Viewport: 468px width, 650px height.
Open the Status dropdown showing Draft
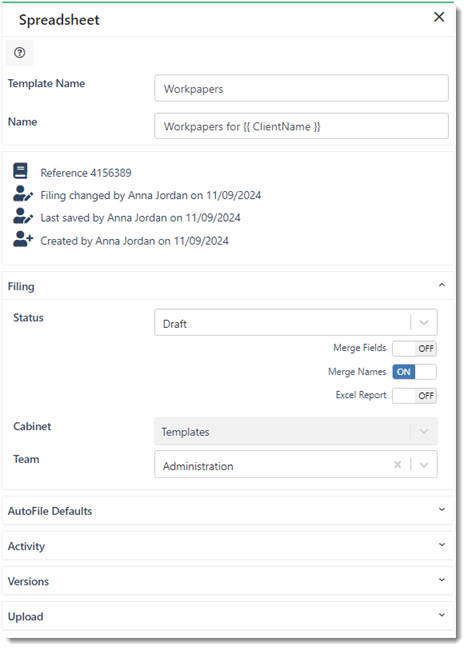296,323
